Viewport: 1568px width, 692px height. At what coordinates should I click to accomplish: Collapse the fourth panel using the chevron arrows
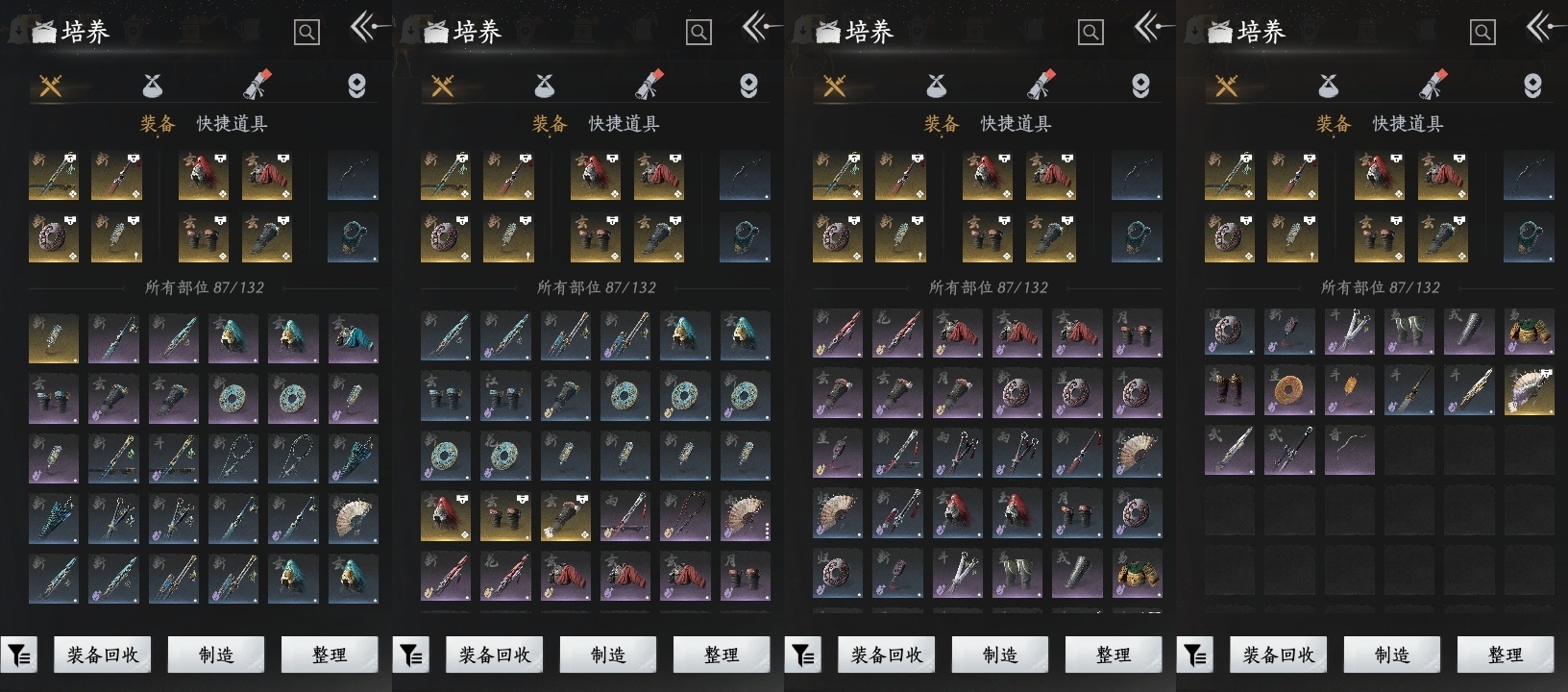[1545, 27]
